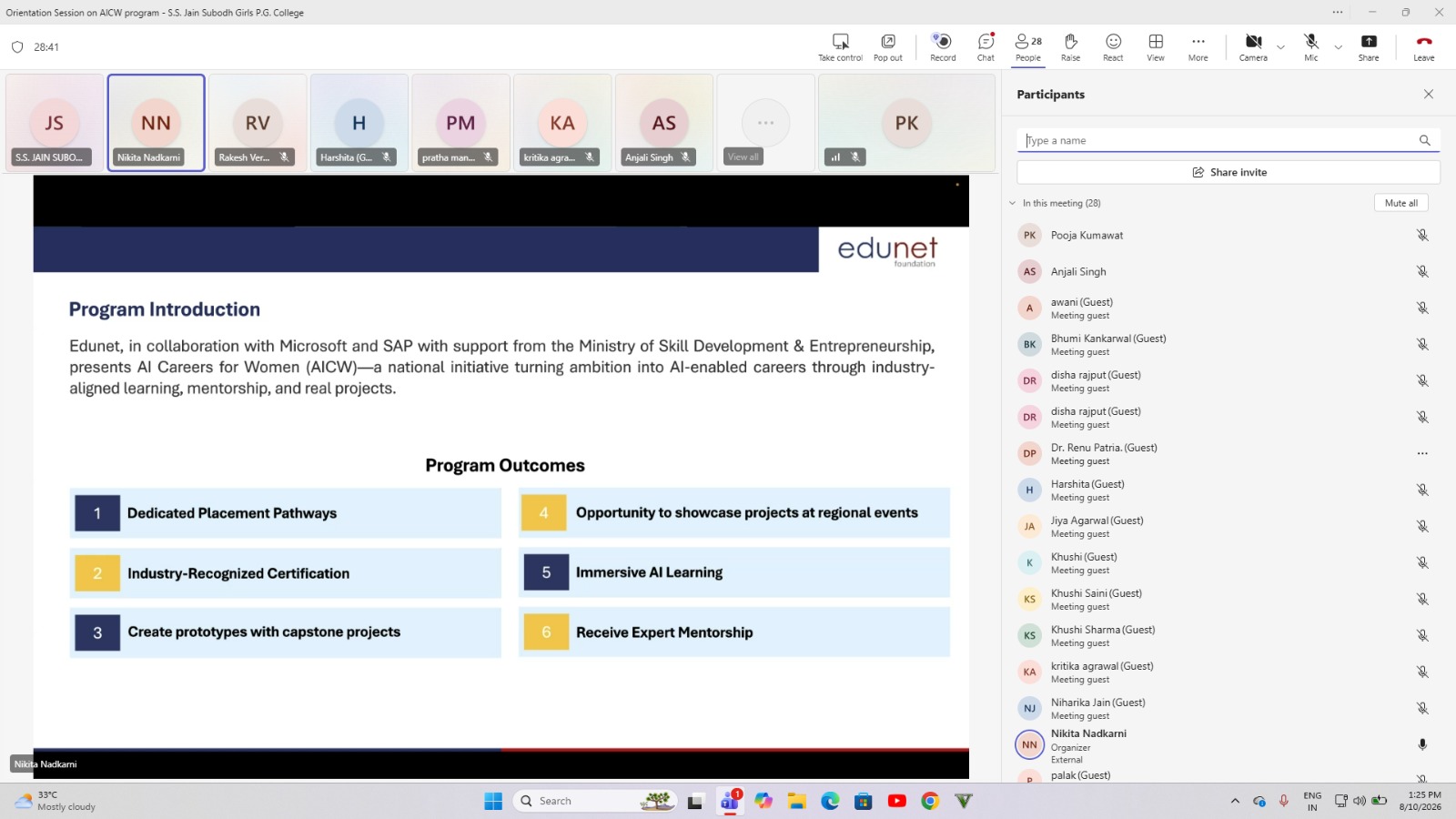Select Nikita Nadkarni video tile

click(x=156, y=123)
